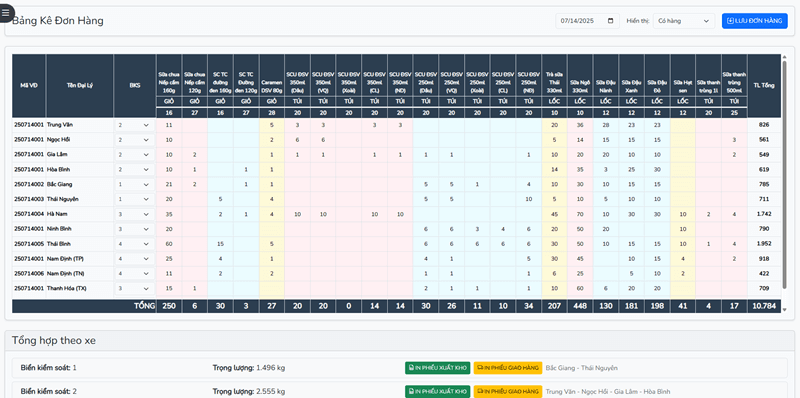Open the Hiển thị 'Có hàng' dropdown
Screen dimensions: 800x398
pyautogui.click(x=684, y=21)
